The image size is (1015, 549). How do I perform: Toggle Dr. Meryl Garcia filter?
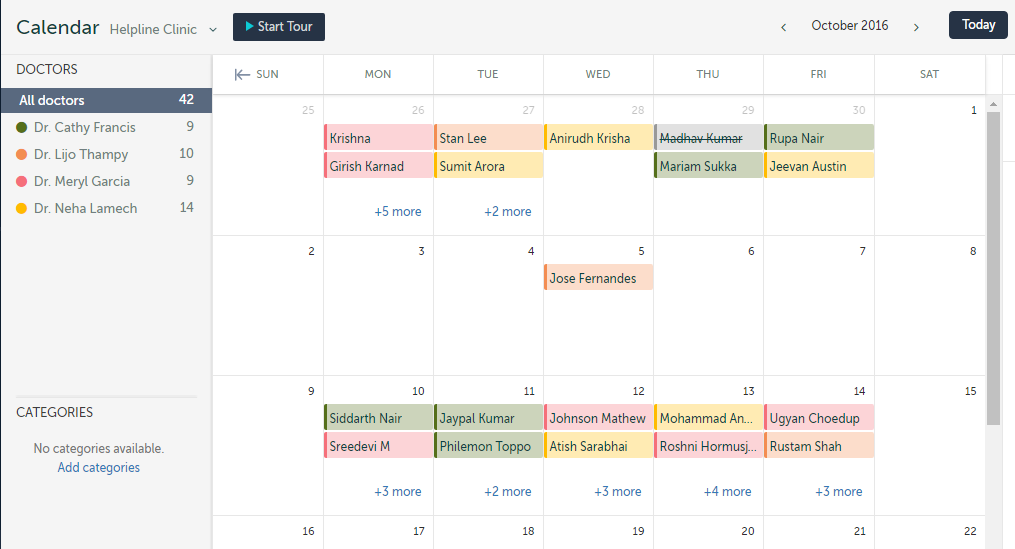pos(82,181)
